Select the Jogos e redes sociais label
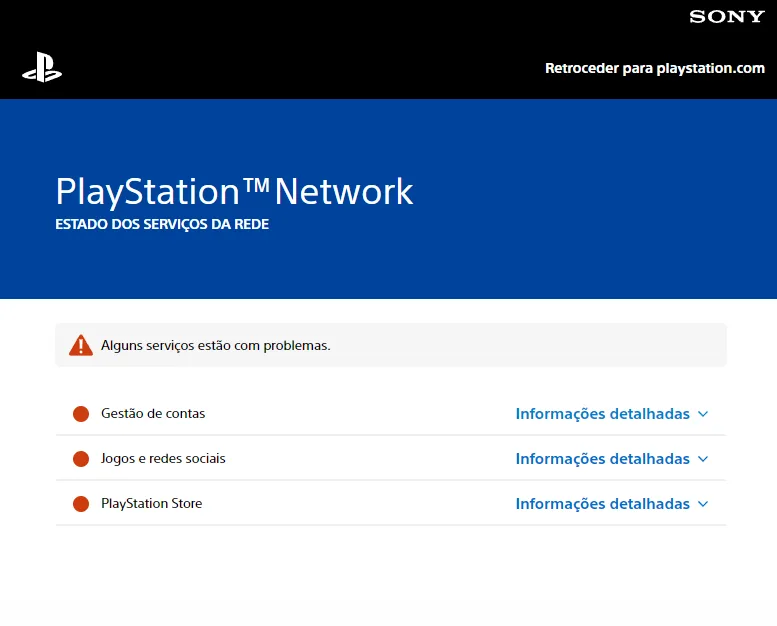Image resolution: width=777 pixels, height=626 pixels. coord(163,458)
